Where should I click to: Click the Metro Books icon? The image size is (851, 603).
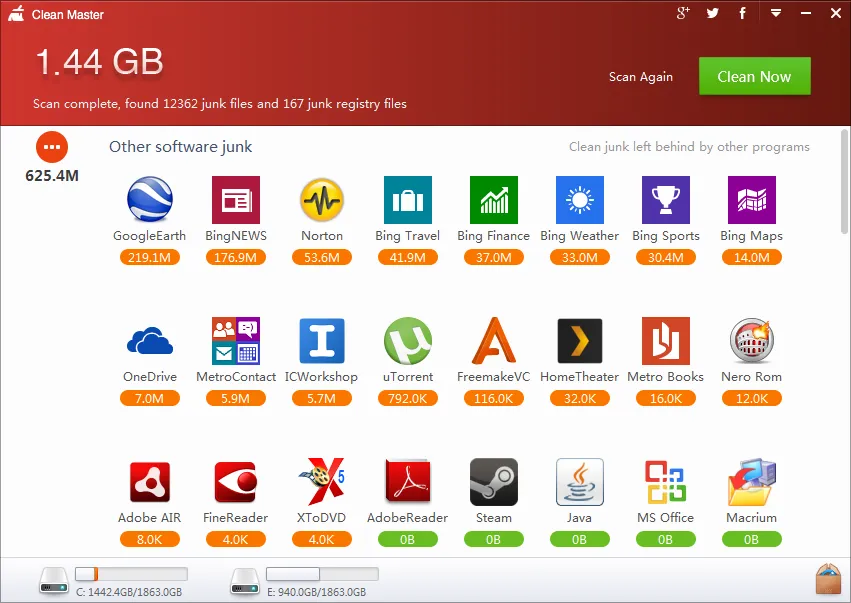pos(665,341)
